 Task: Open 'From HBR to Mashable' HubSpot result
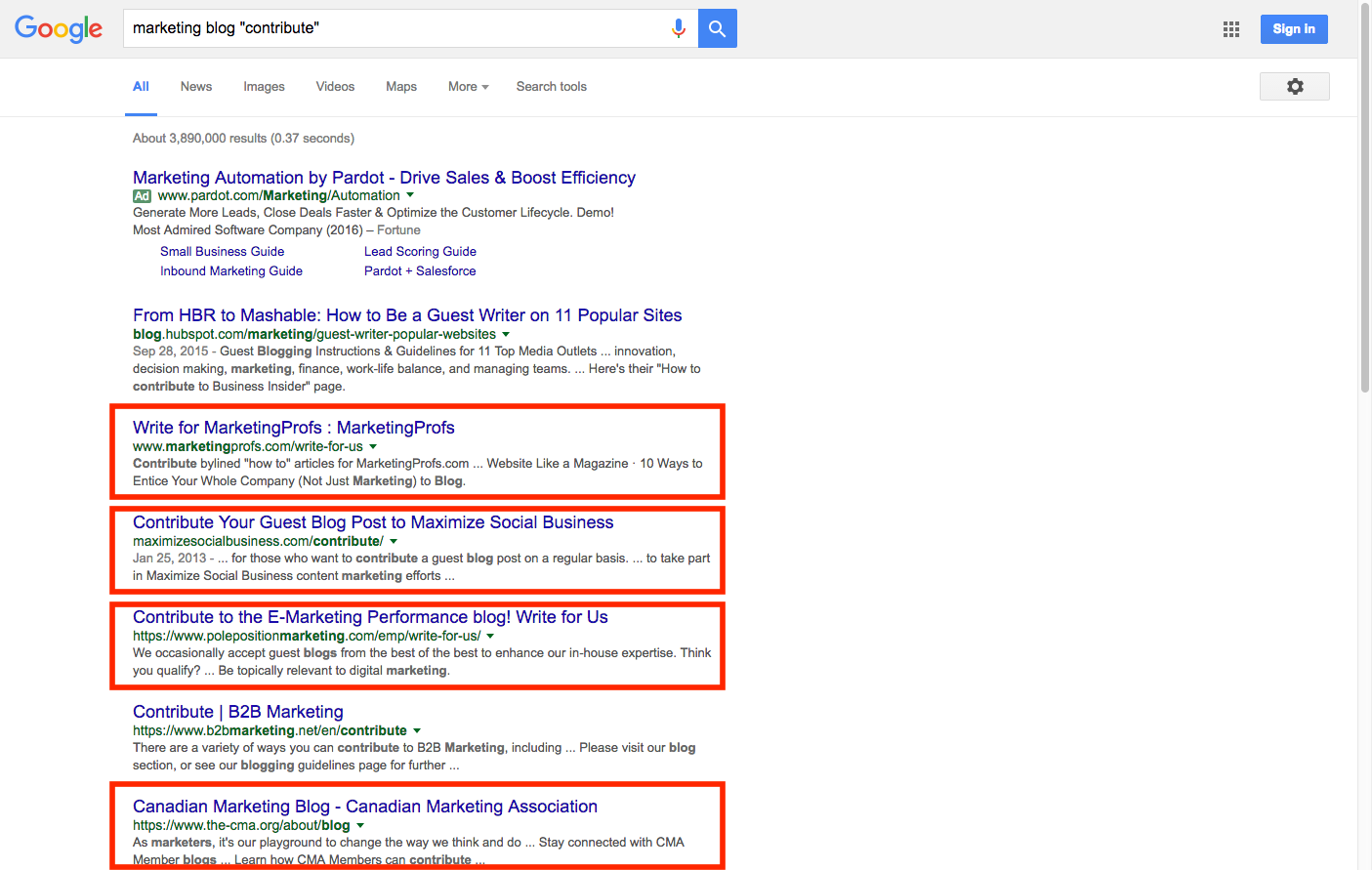[x=407, y=315]
